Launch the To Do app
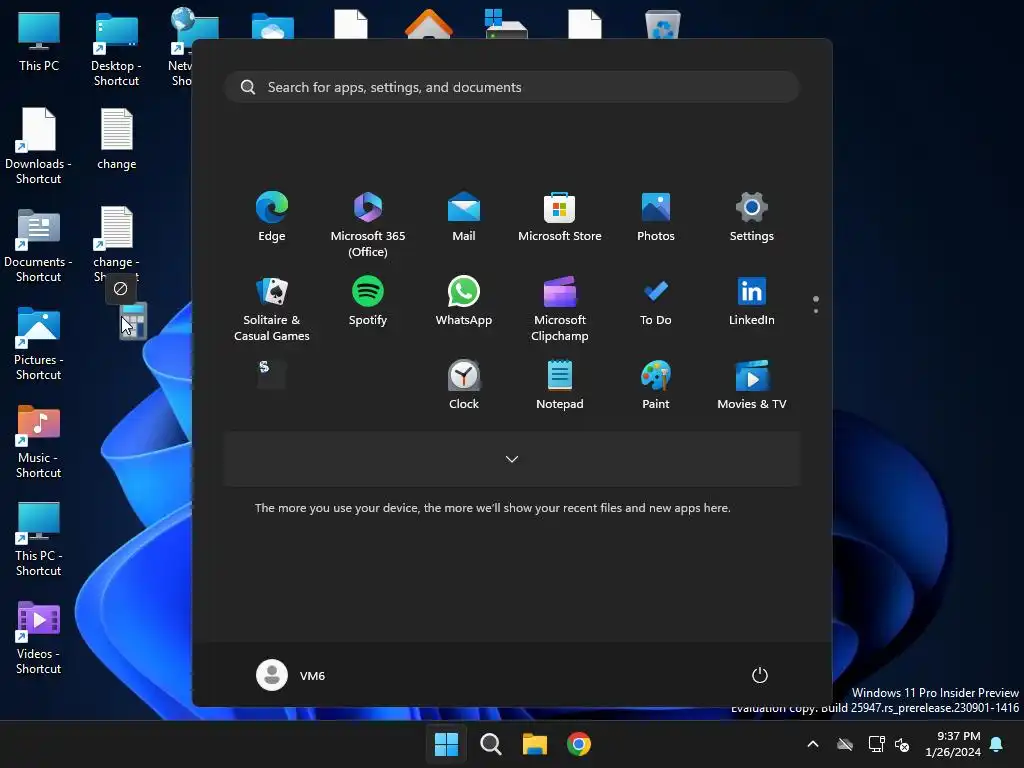Viewport: 1024px width, 768px height. point(656,301)
